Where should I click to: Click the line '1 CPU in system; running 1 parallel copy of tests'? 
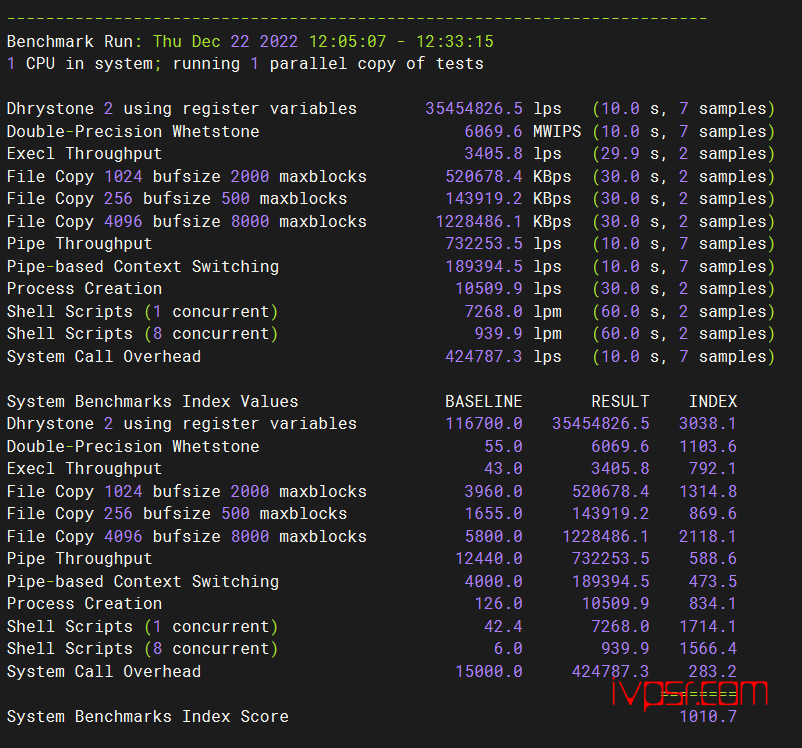245,64
